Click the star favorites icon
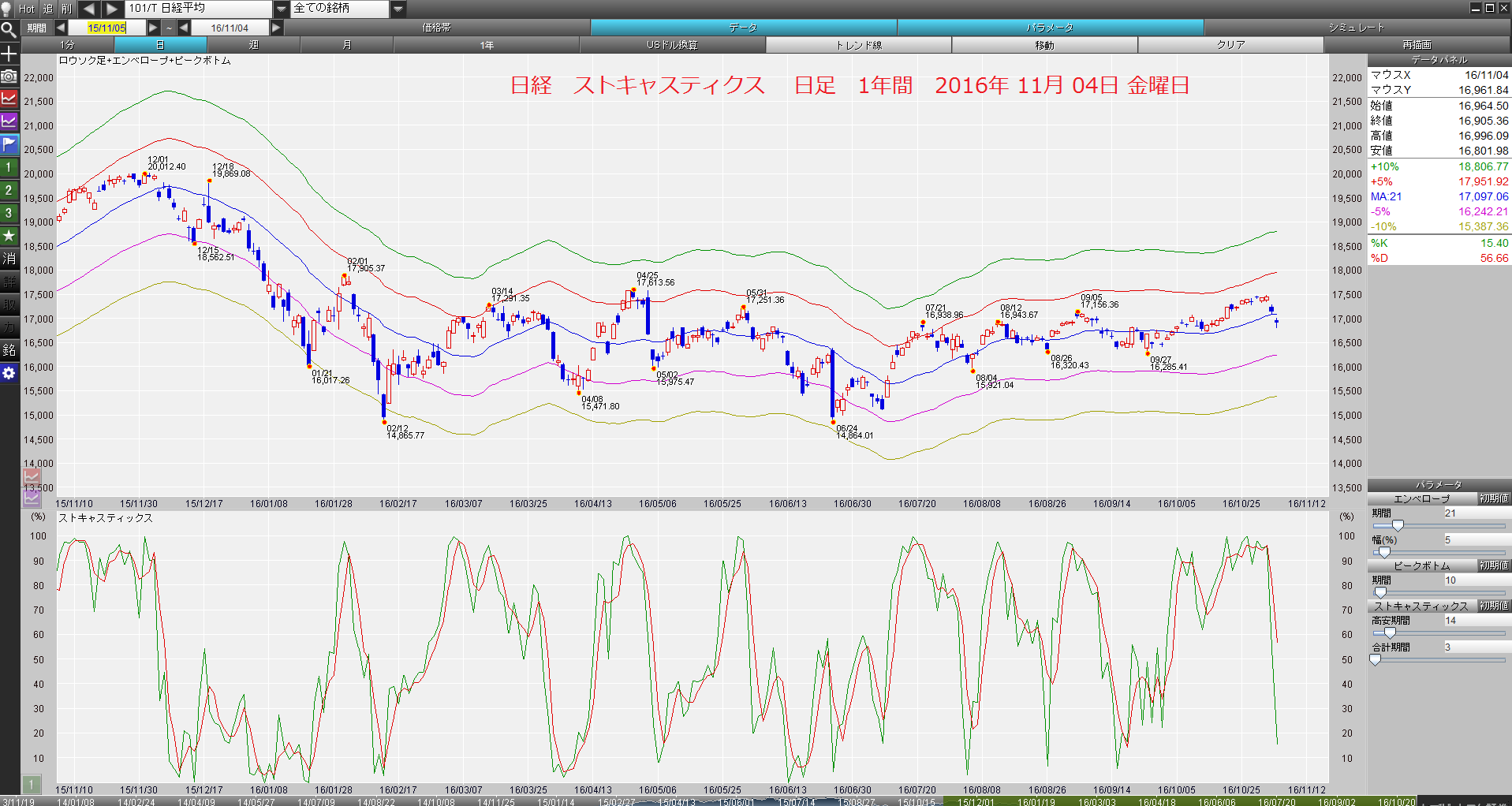The image size is (1512, 806). coord(9,236)
